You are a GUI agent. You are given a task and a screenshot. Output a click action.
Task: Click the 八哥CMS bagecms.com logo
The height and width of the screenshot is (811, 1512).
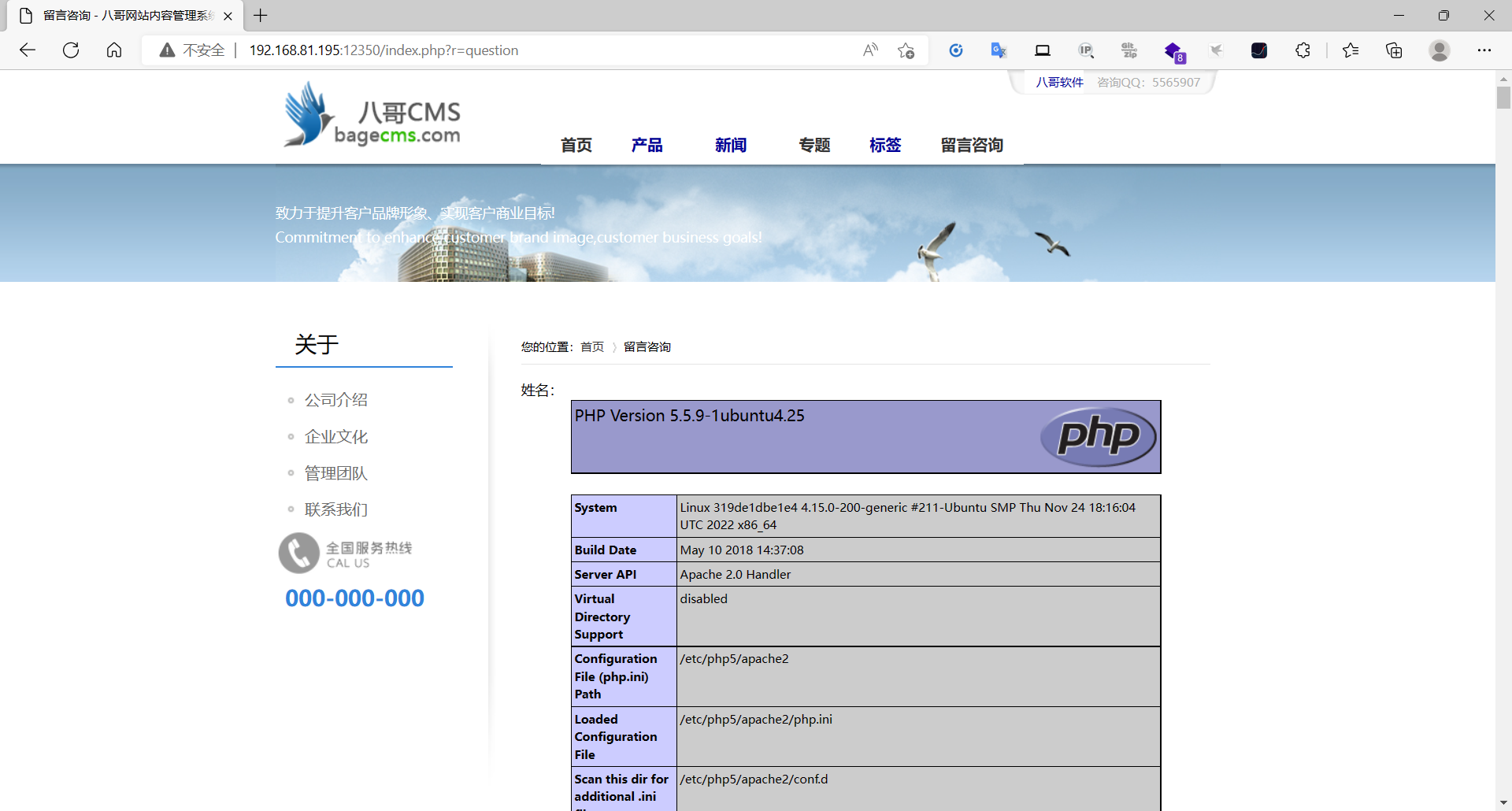coord(372,114)
